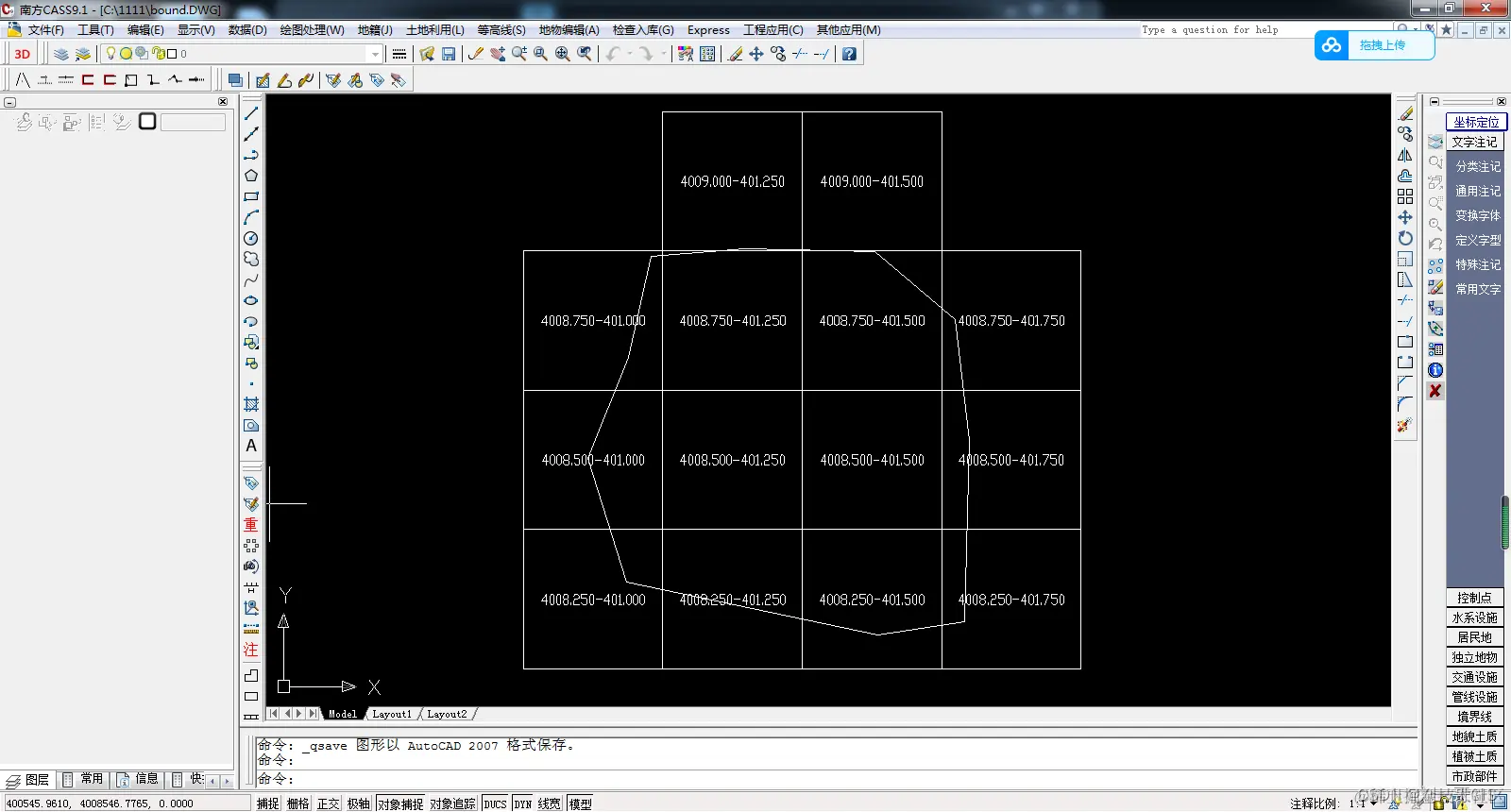Select the mirror tool in modify toolbar

[1405, 155]
